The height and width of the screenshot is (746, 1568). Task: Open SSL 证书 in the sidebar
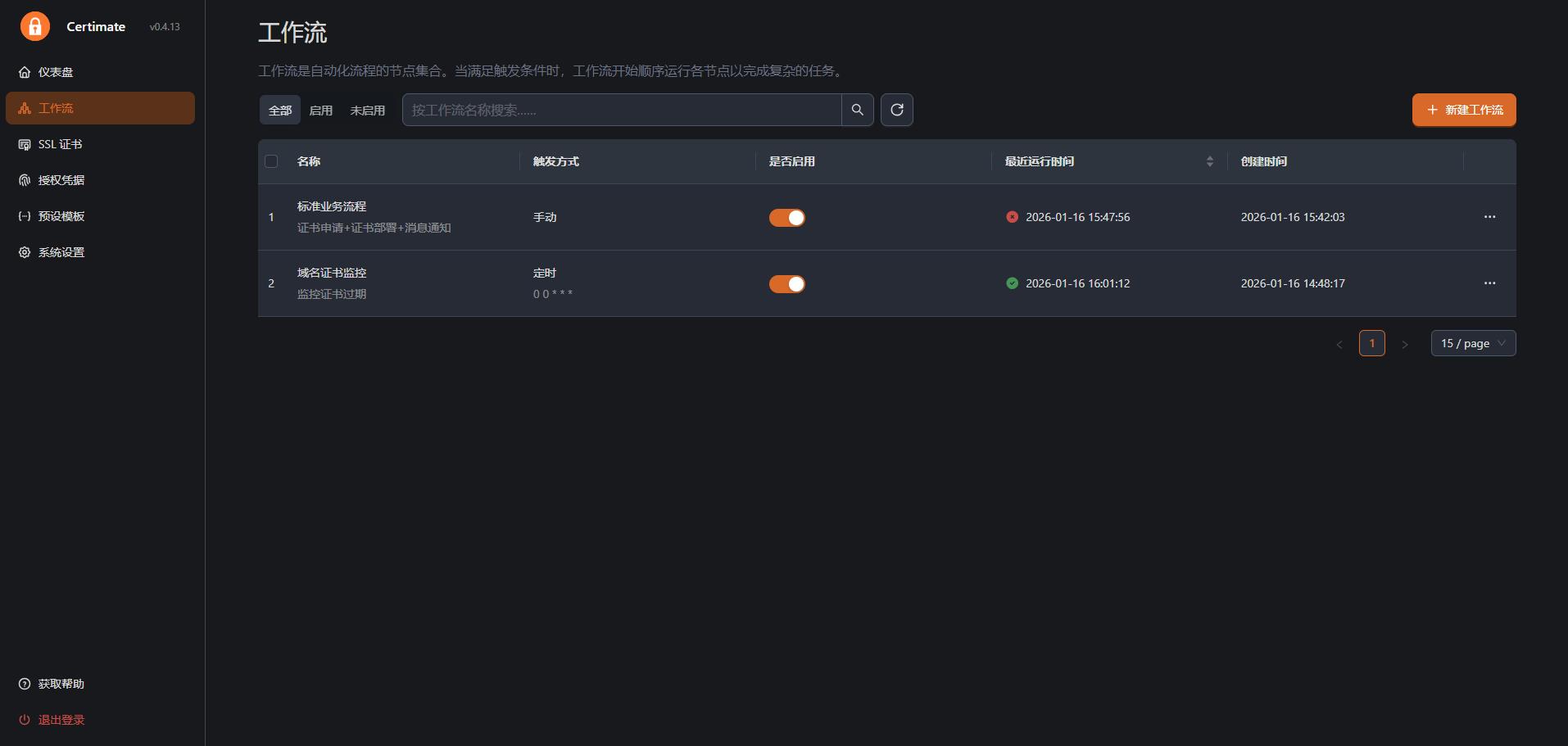100,144
